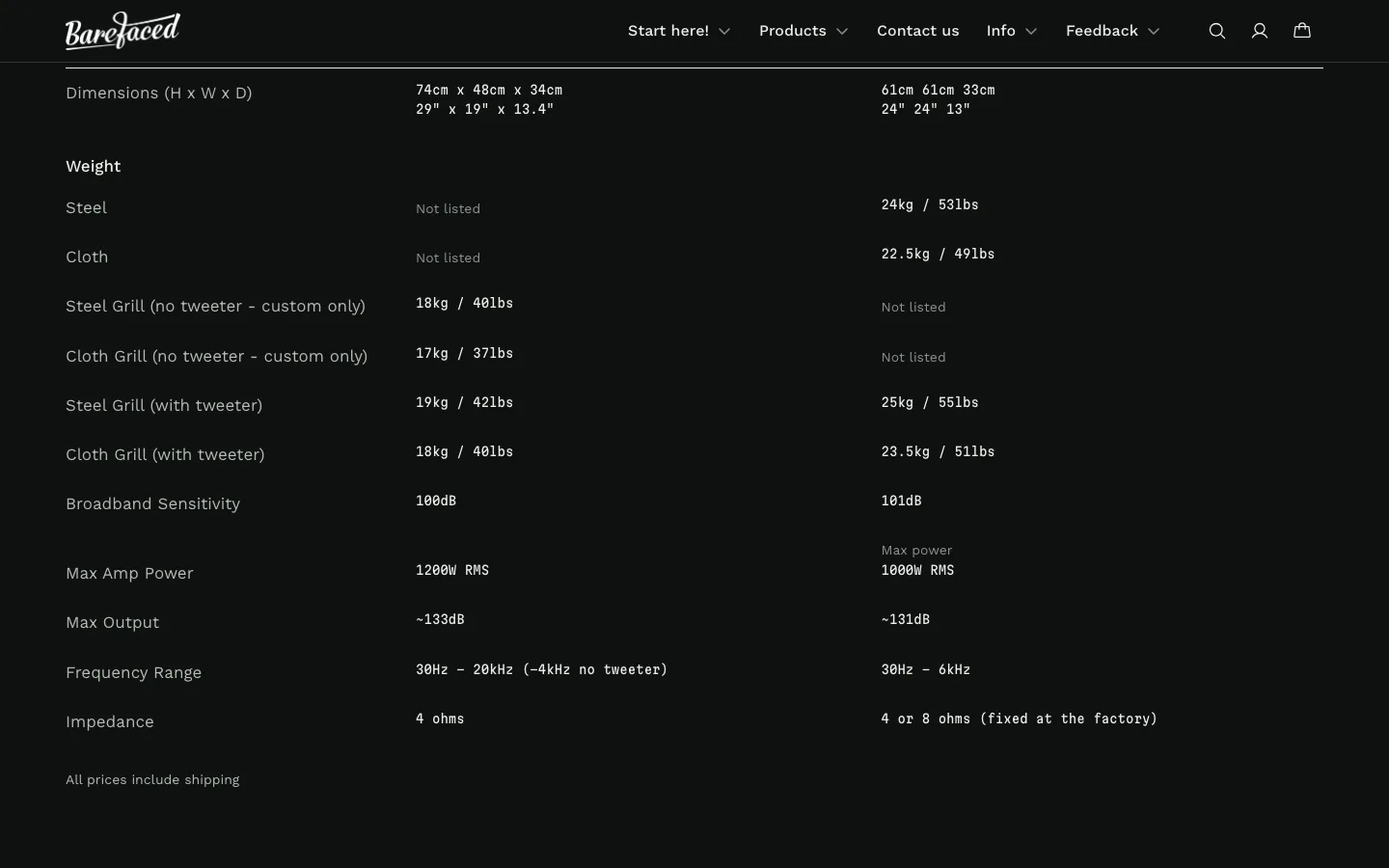Click the Broadband Sensitivity label

(x=153, y=504)
